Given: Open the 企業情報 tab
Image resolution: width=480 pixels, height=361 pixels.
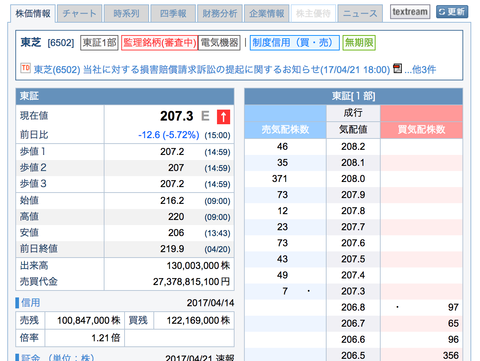Looking at the screenshot, I should click(x=267, y=14).
